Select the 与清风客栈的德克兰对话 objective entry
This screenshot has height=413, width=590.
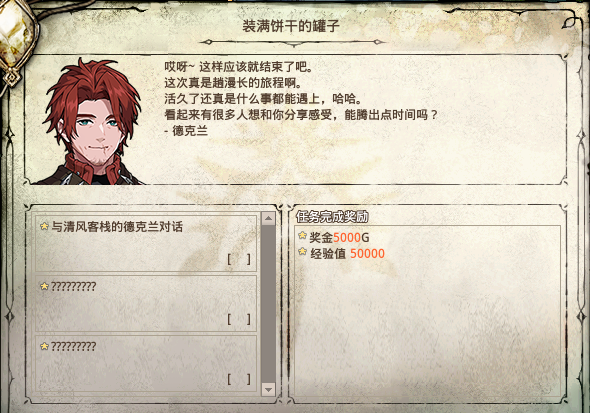146,243
